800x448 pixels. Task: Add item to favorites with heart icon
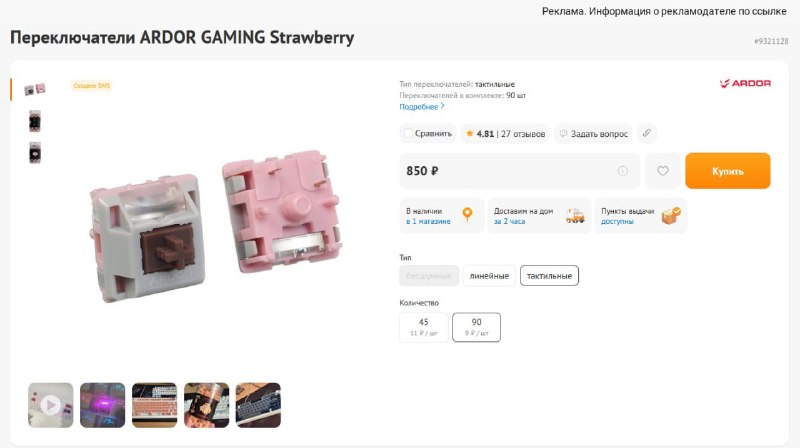click(x=662, y=171)
